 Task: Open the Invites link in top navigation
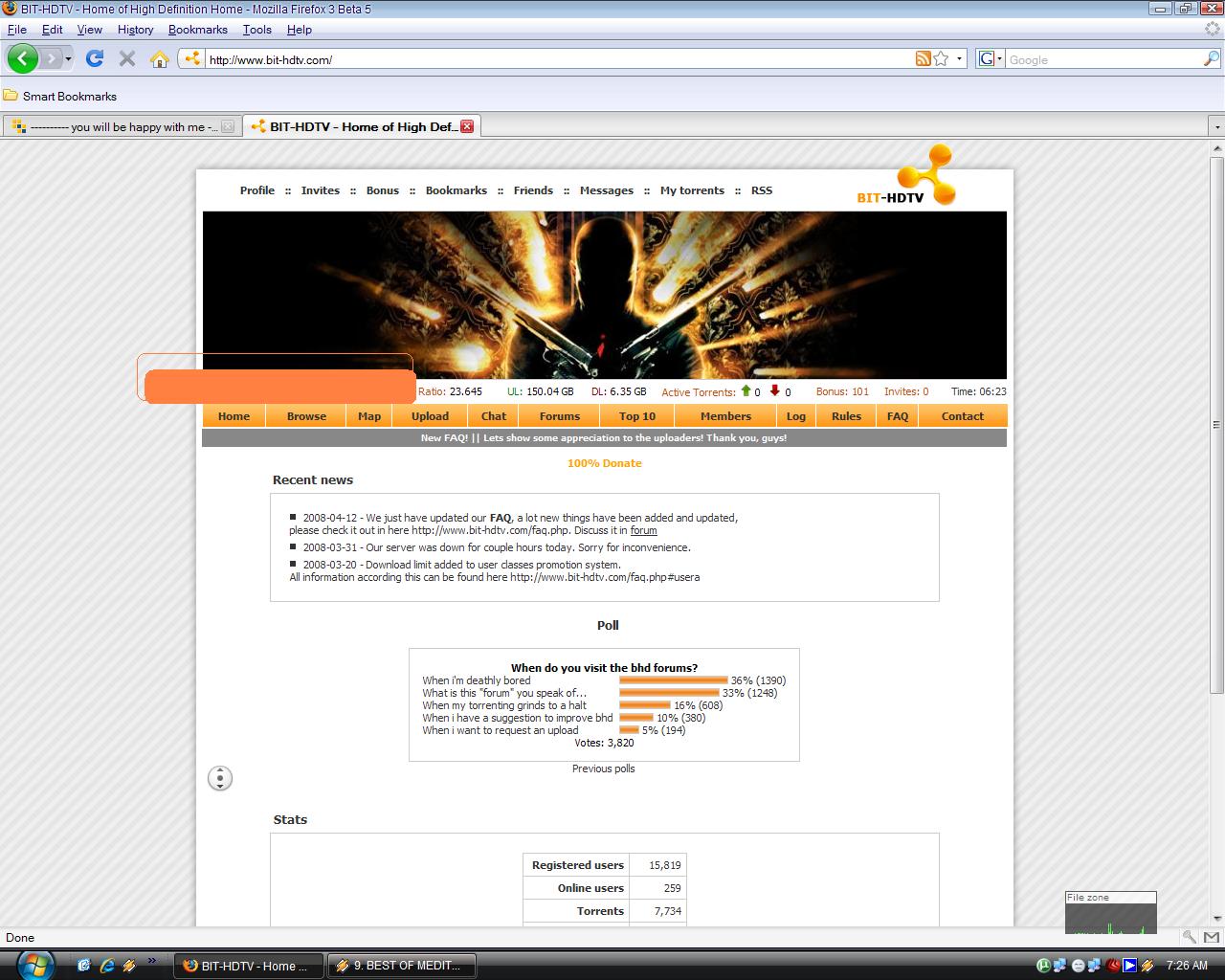[321, 190]
